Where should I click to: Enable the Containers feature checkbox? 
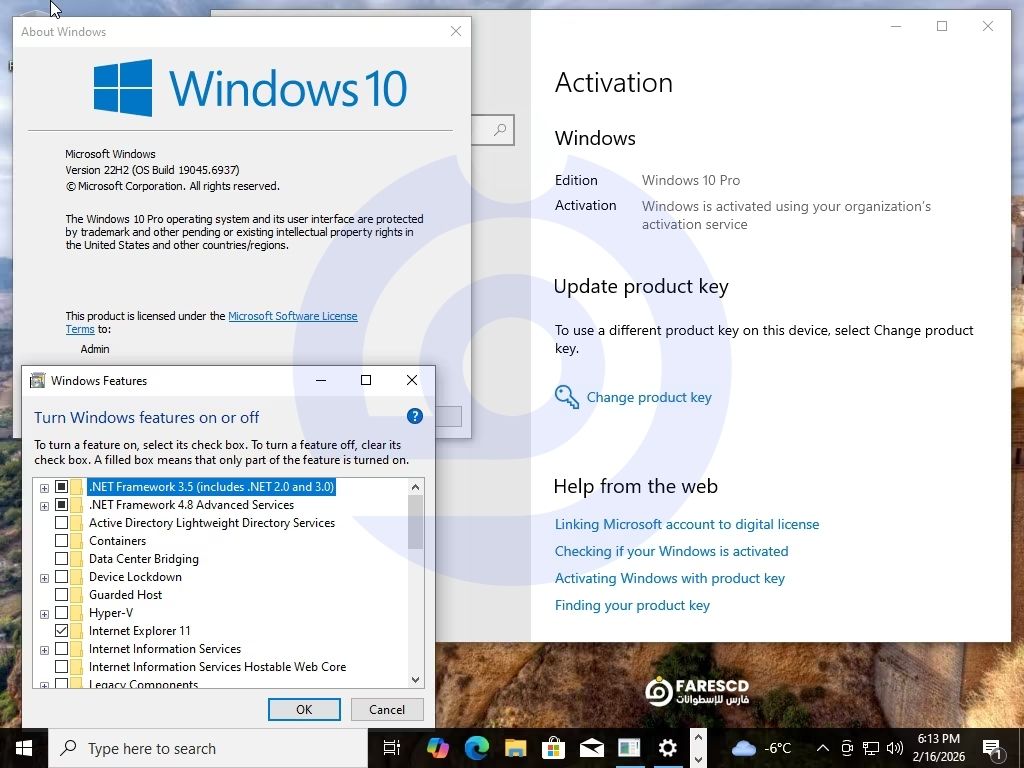[x=62, y=541]
